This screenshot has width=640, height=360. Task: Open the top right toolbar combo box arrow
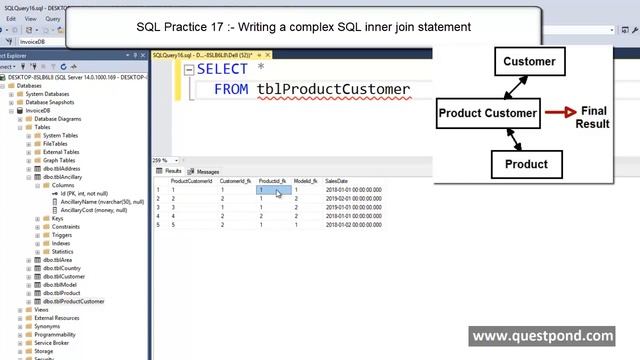click(611, 30)
